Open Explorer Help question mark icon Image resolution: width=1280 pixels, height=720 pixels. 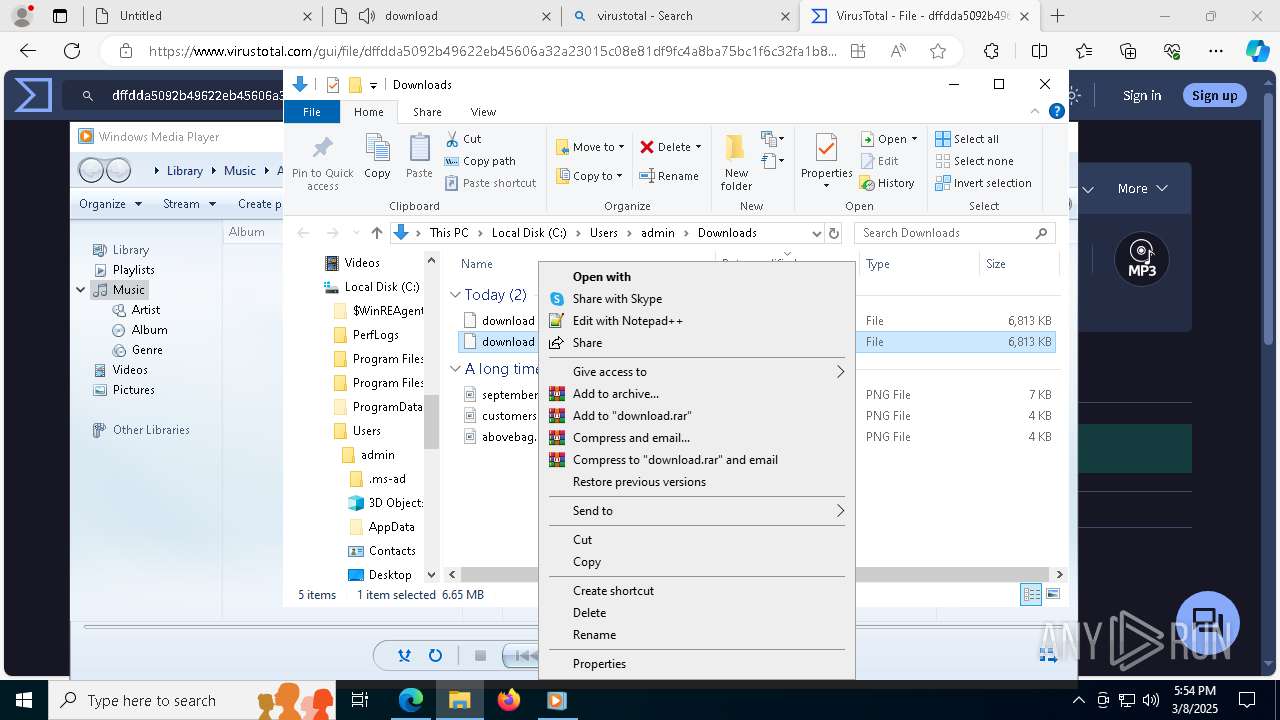pyautogui.click(x=1056, y=111)
